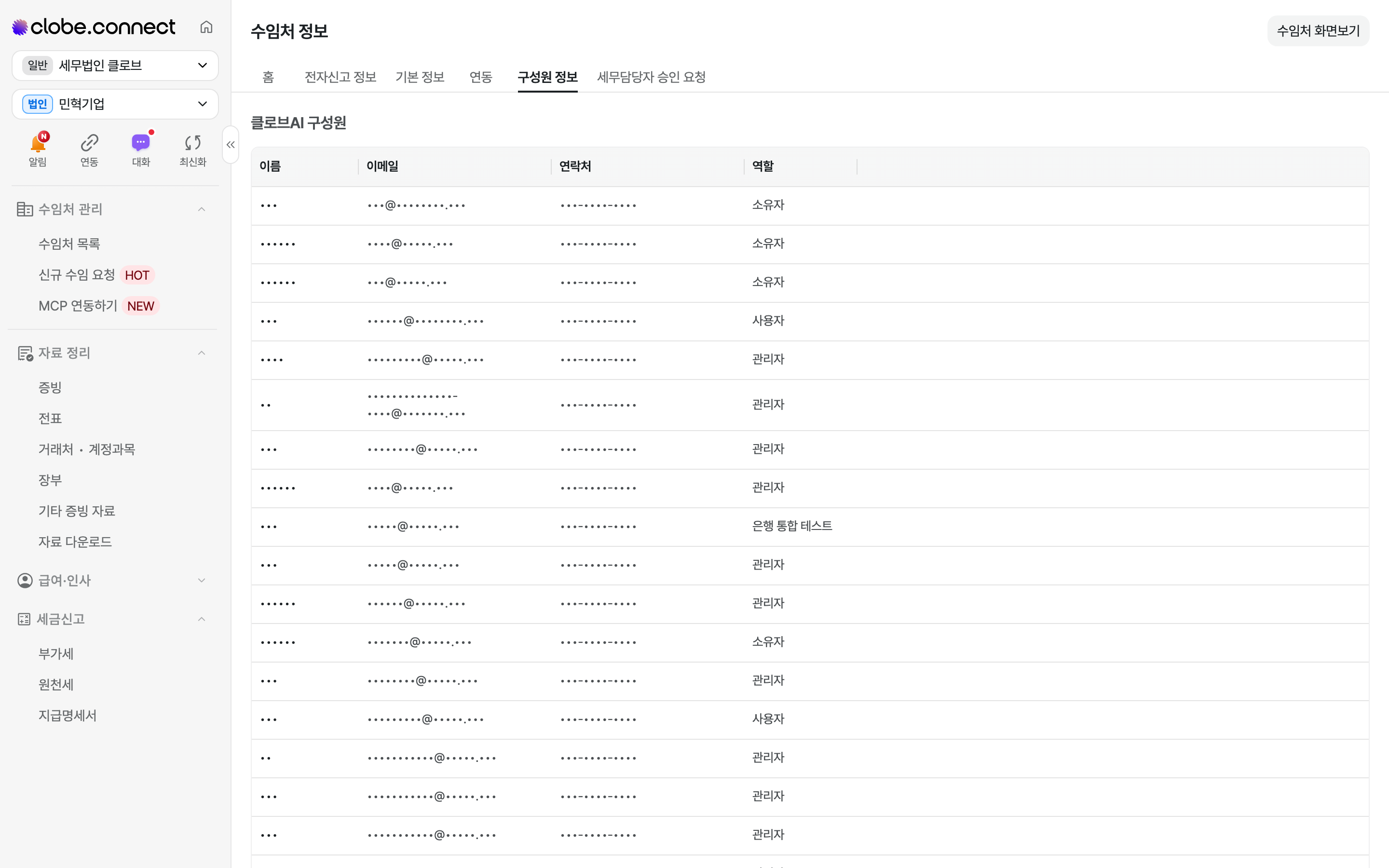This screenshot has width=1389, height=868.
Task: Collapse the sidebar with the double-chevron button
Action: point(231,145)
